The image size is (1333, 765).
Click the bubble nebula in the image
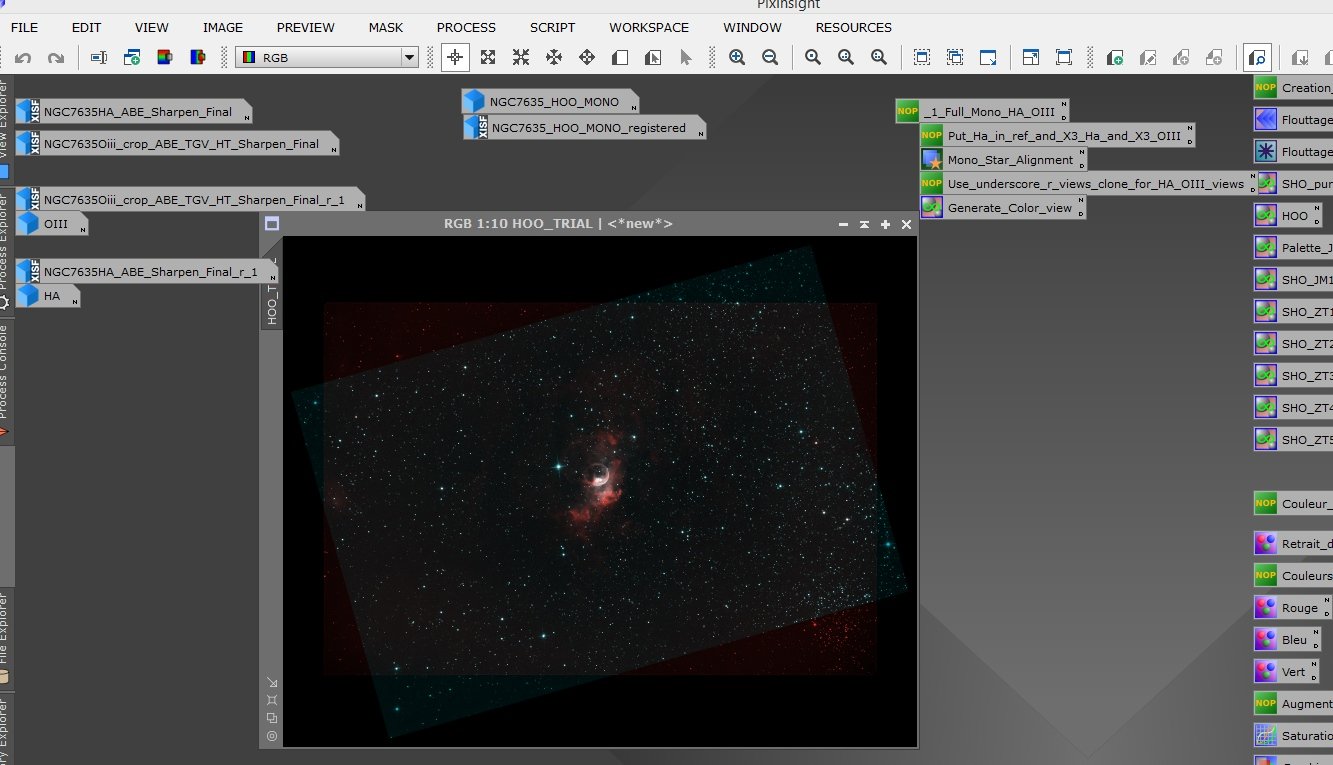[x=600, y=475]
